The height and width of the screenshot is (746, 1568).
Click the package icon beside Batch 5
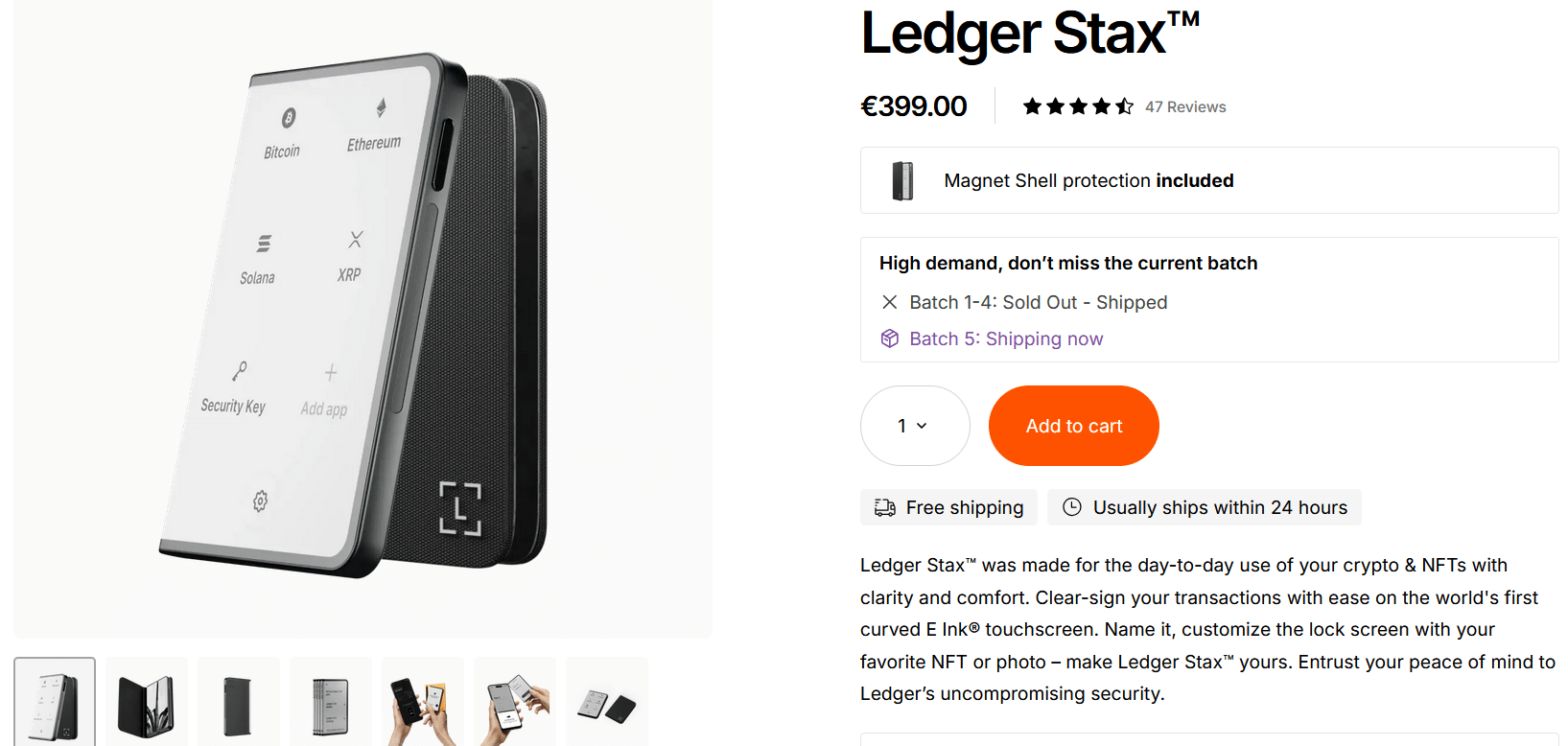890,338
